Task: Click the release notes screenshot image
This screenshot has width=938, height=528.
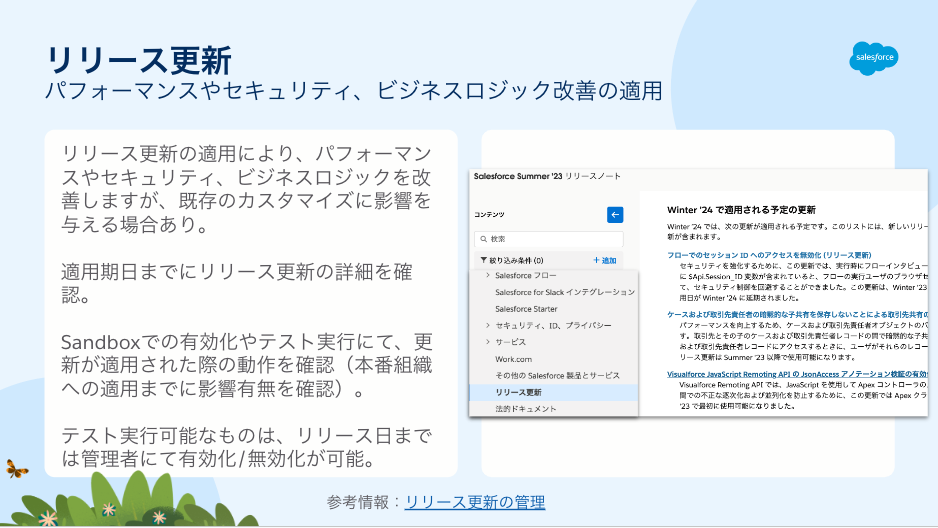Action: tap(698, 293)
